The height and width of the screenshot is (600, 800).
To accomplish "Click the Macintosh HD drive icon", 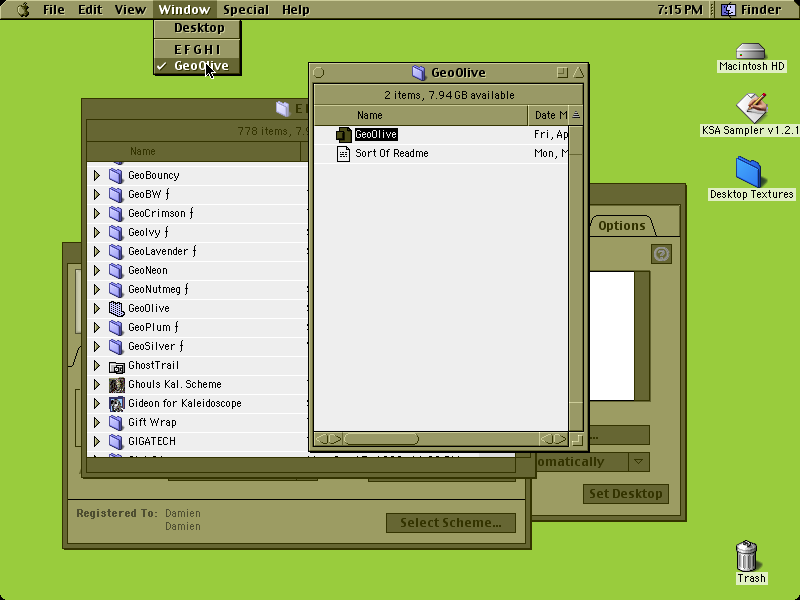I will (x=751, y=51).
